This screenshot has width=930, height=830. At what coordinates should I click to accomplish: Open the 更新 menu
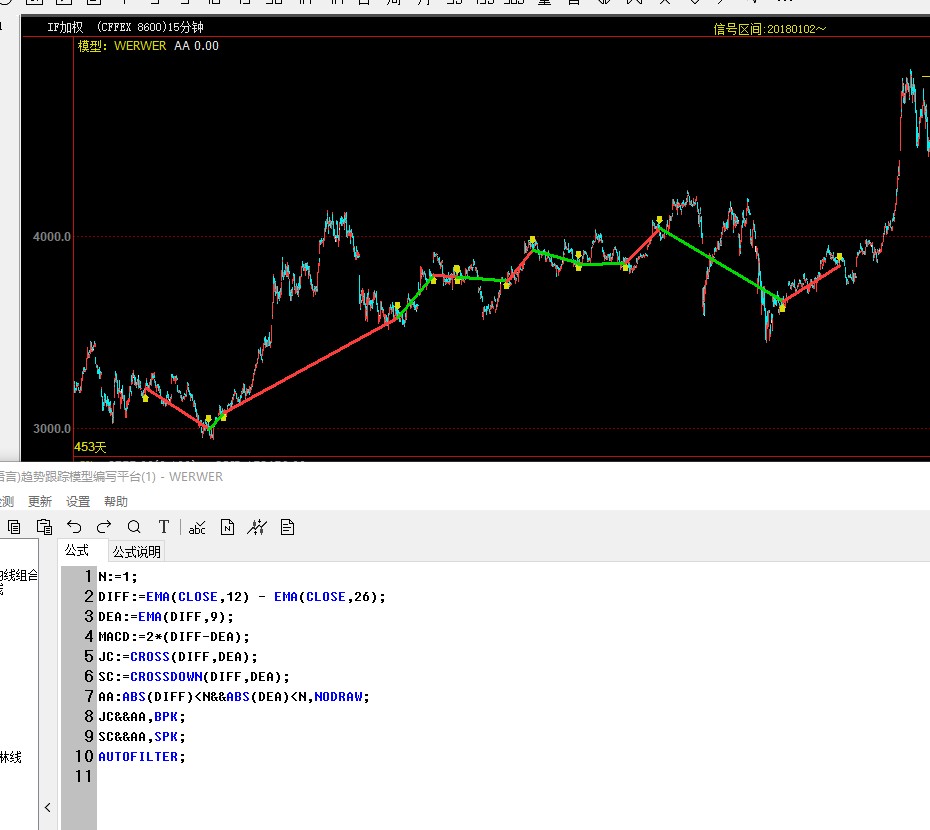(40, 502)
